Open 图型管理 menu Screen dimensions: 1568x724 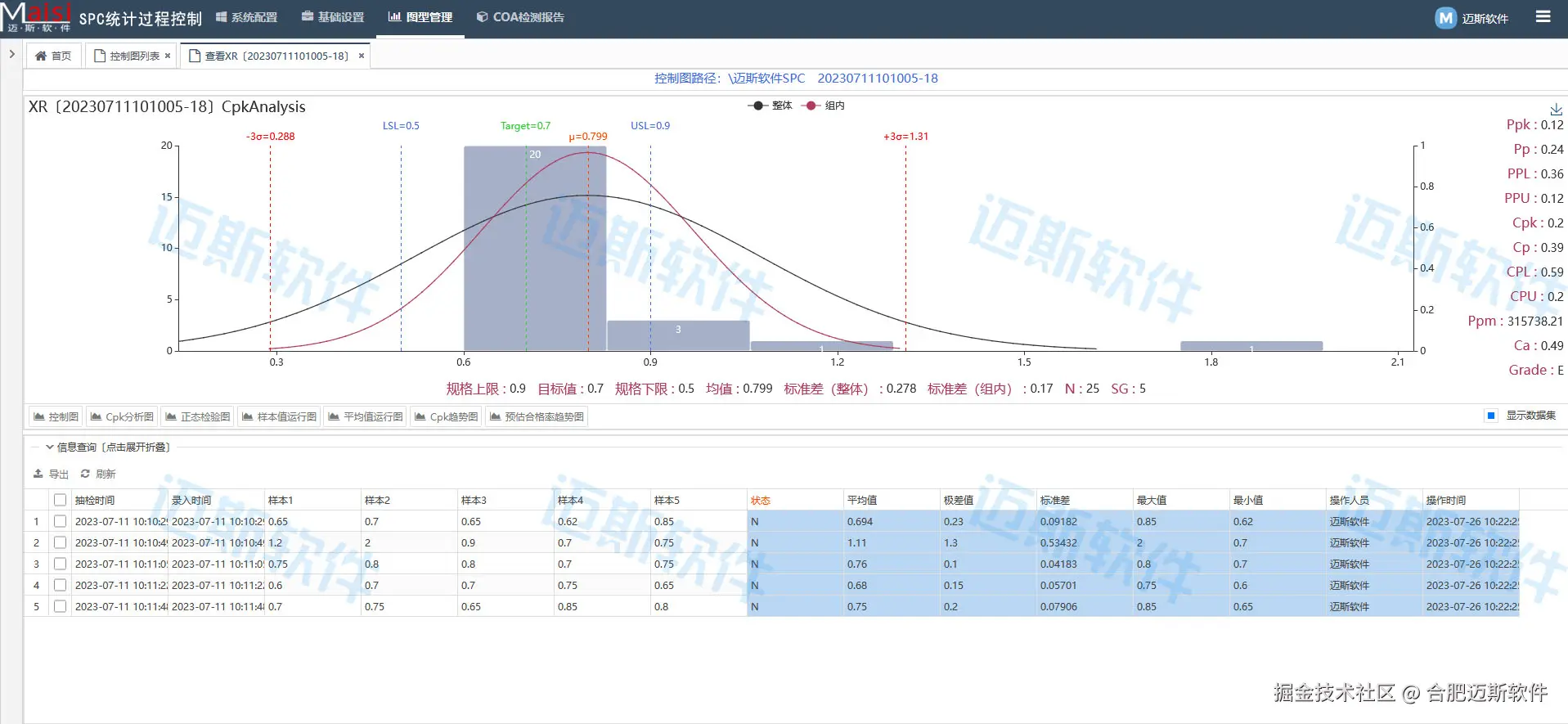420,17
